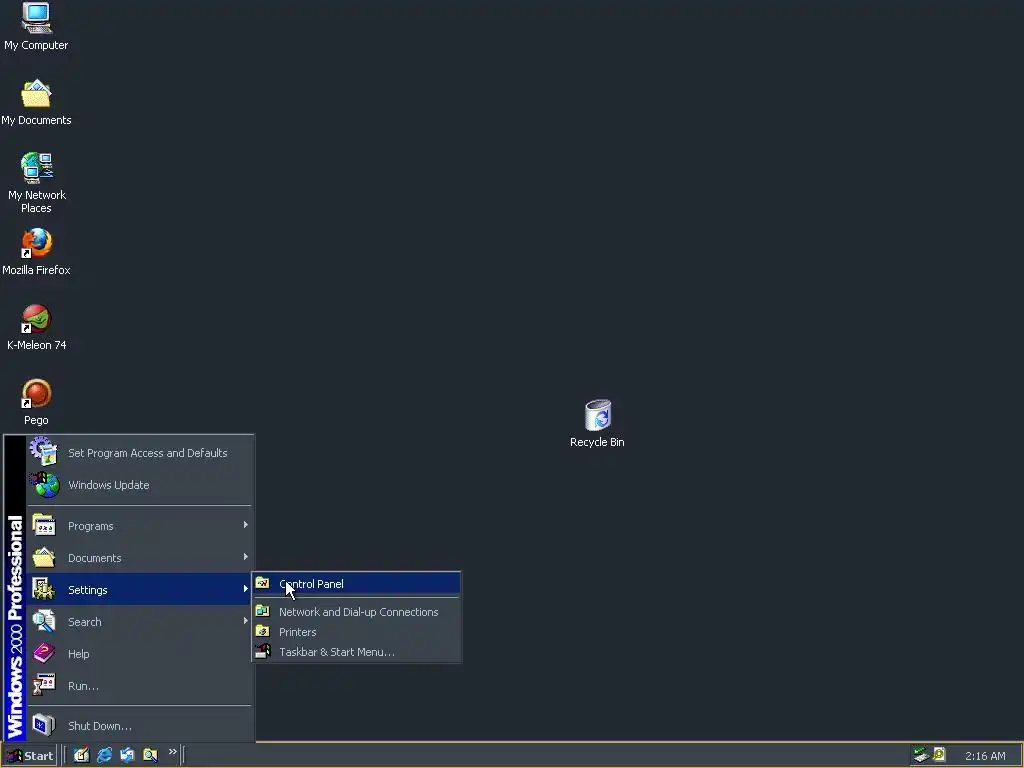Expand the Programs submenu
The image size is (1024, 768).
pyautogui.click(x=140, y=526)
